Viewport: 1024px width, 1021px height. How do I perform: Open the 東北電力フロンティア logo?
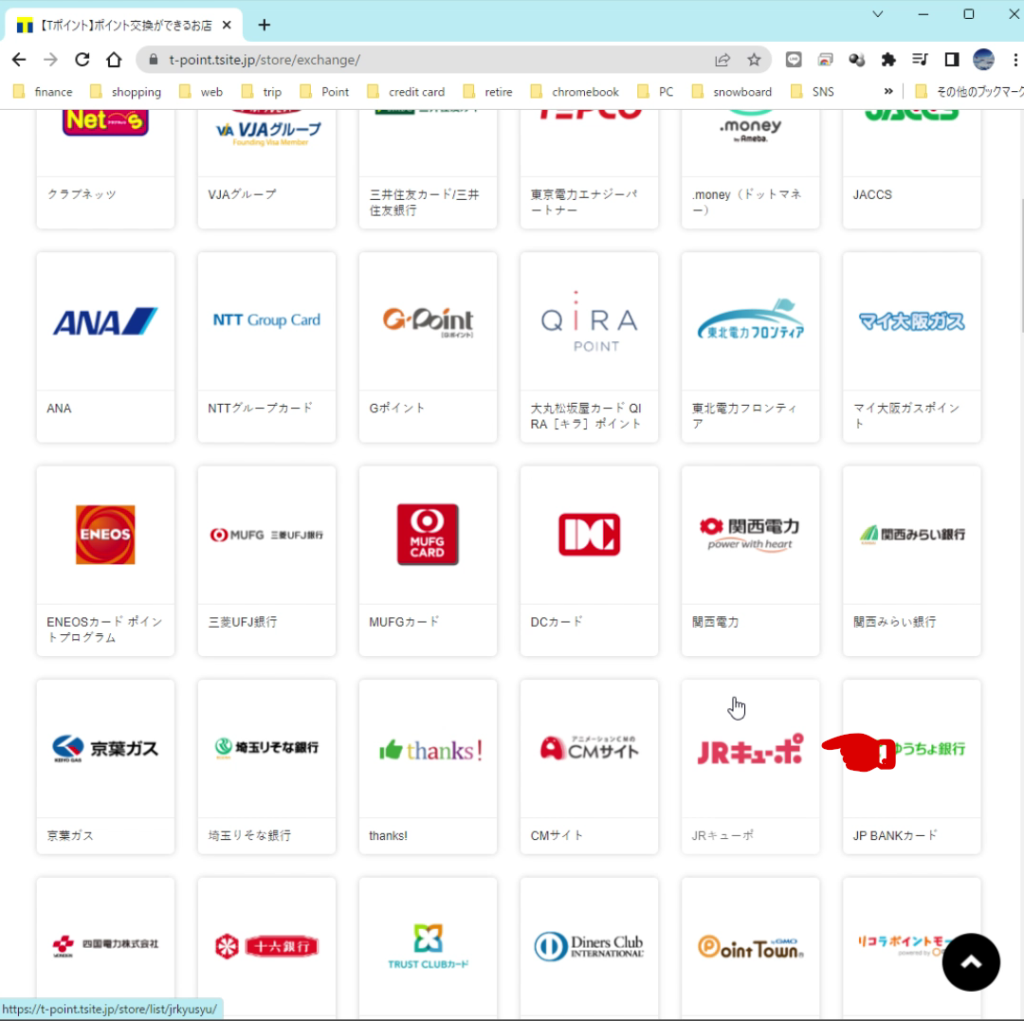750,319
